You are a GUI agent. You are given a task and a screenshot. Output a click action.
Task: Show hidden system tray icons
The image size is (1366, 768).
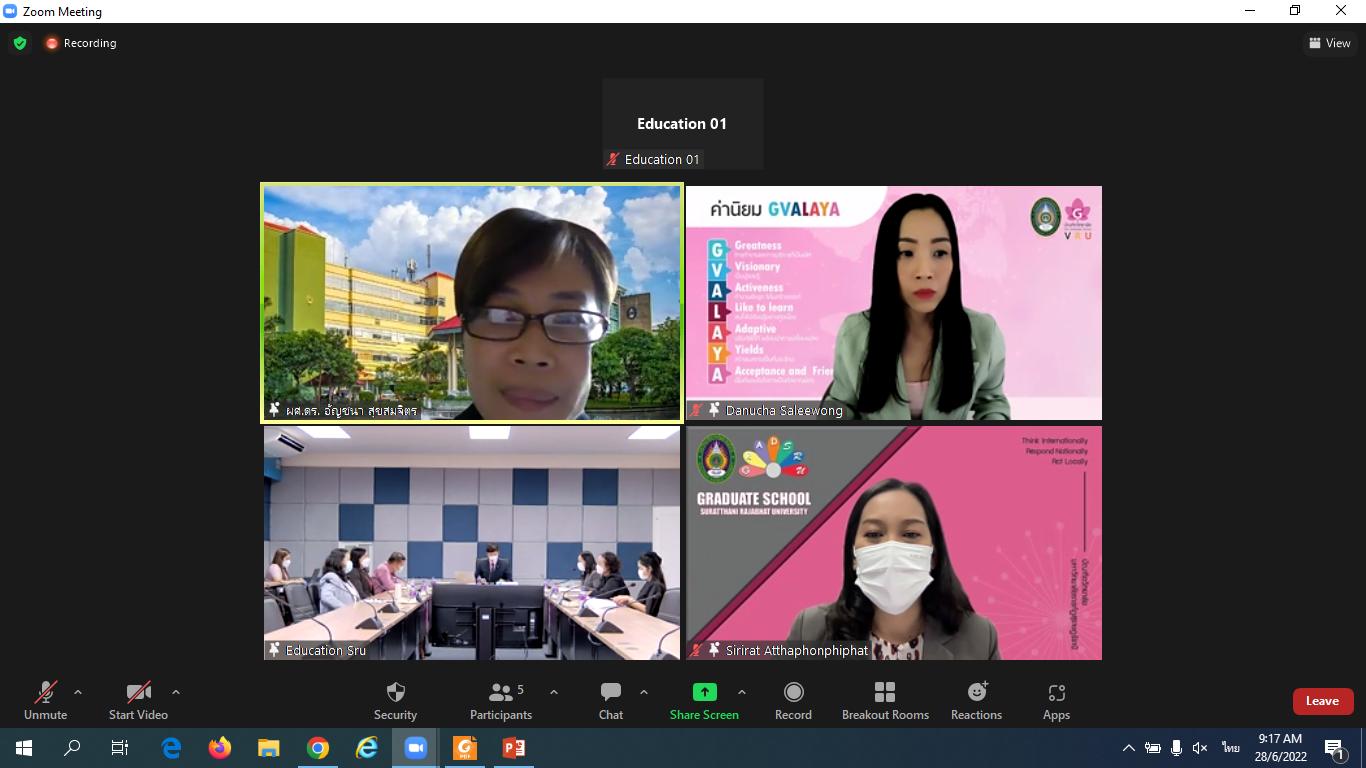1129,748
